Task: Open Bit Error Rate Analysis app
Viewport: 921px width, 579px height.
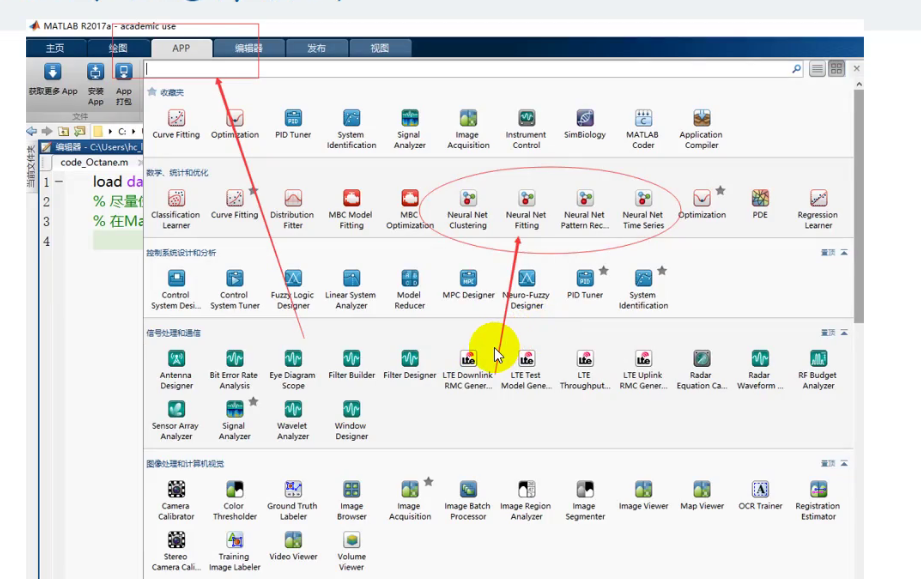Action: [234, 370]
